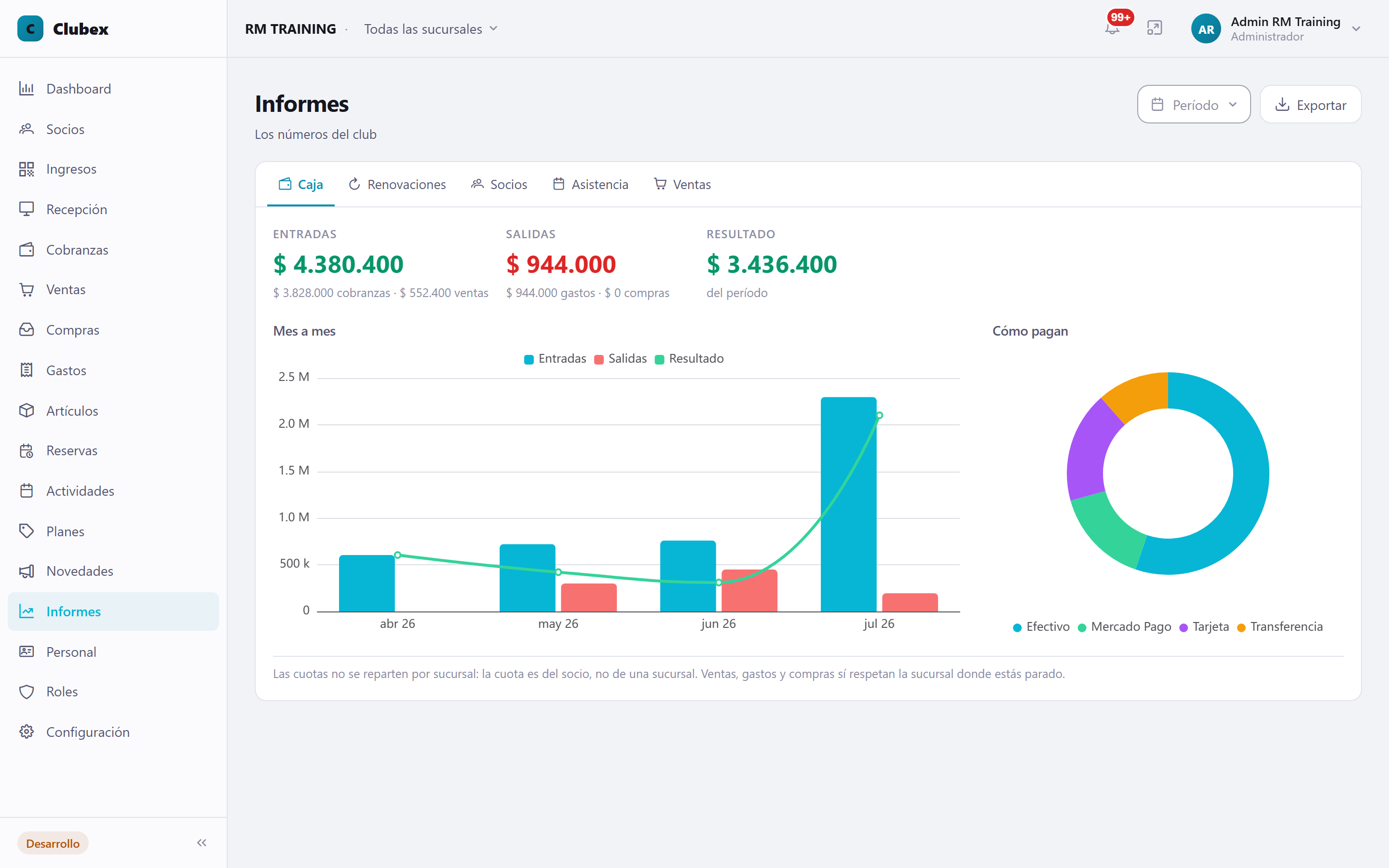The image size is (1389, 868).
Task: Navigate to Configuración in sidebar
Action: 113,732
